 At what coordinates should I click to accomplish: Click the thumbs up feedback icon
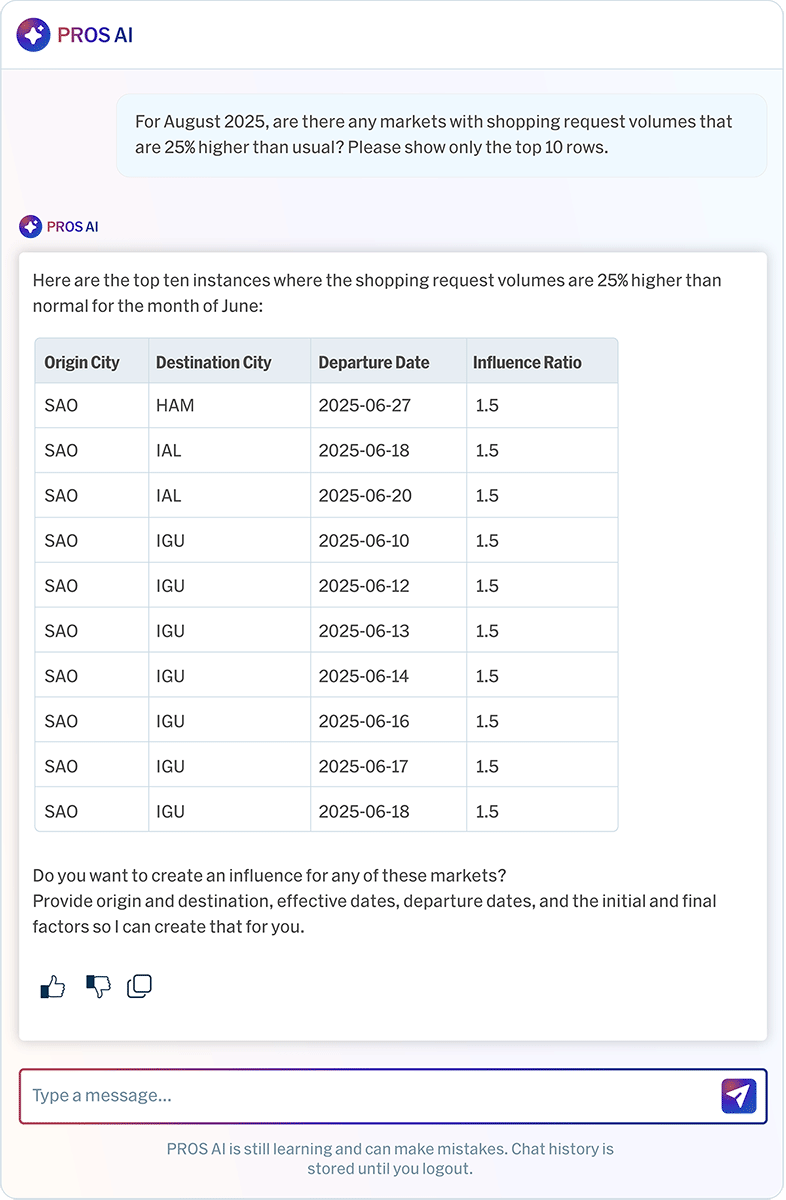(53, 987)
